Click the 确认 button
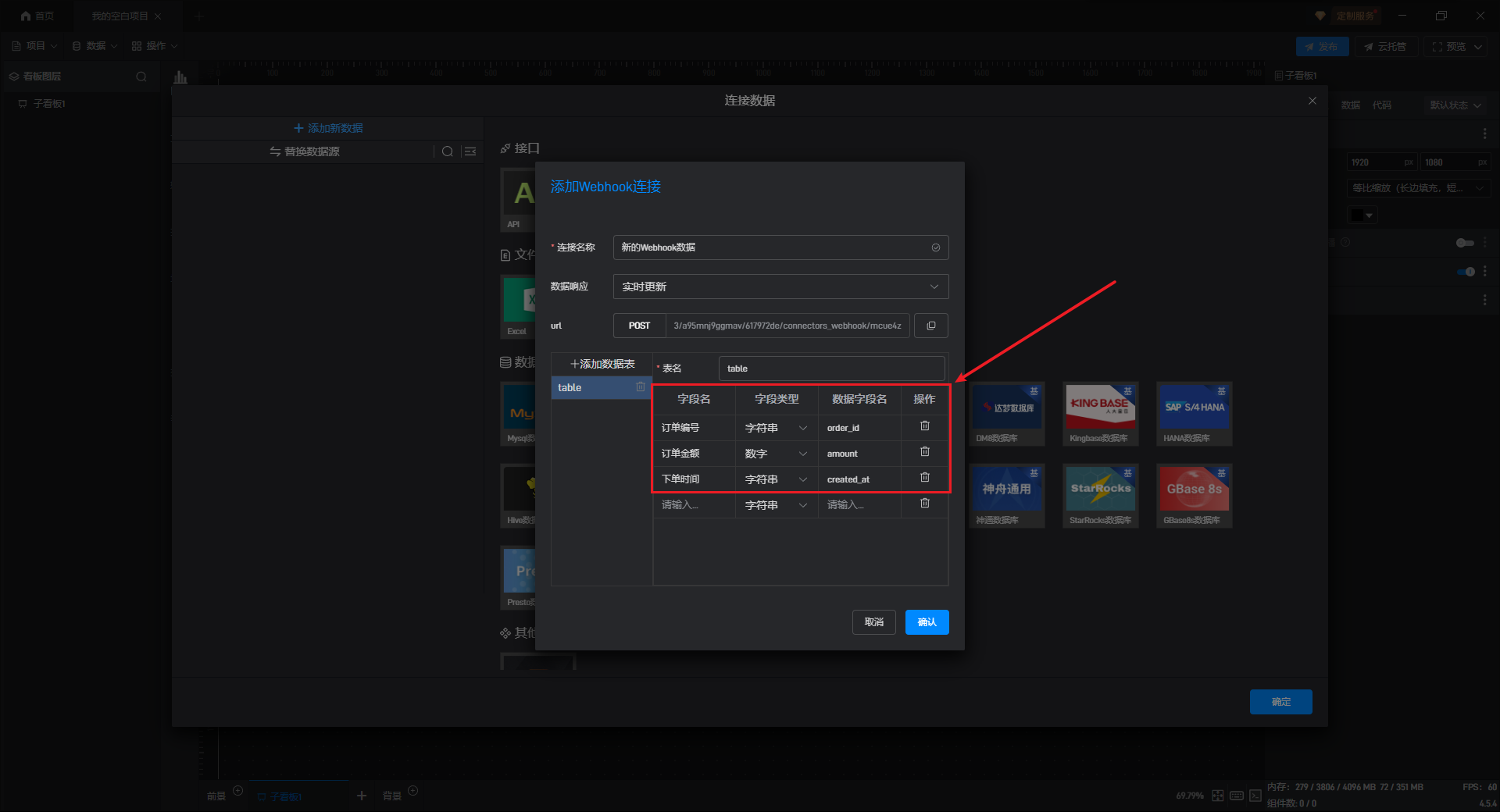Viewport: 1500px width, 812px height. 927,622
